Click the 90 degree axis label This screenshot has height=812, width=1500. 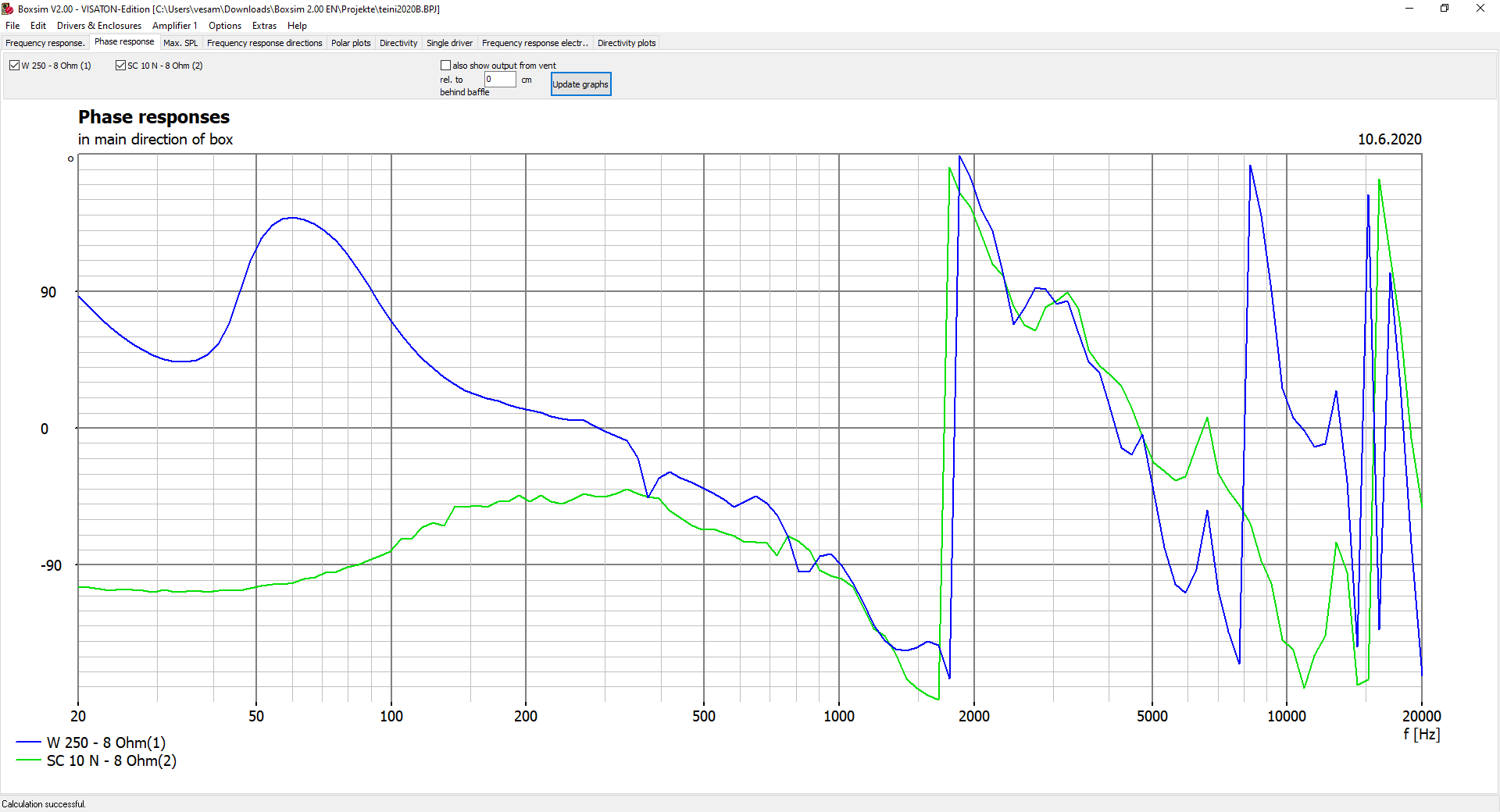48,292
